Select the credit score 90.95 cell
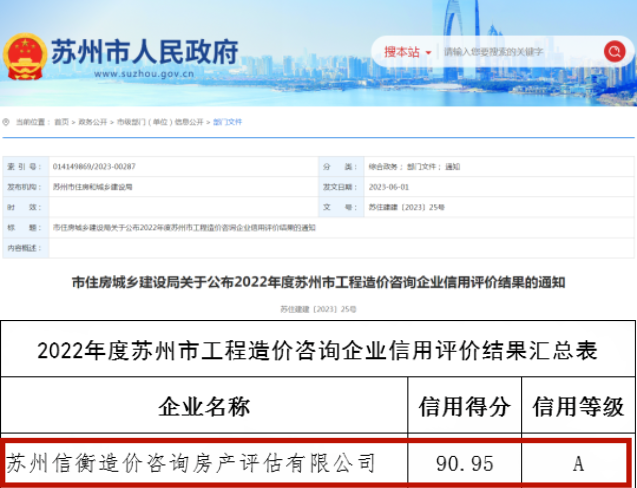This screenshot has width=637, height=488. [465, 463]
